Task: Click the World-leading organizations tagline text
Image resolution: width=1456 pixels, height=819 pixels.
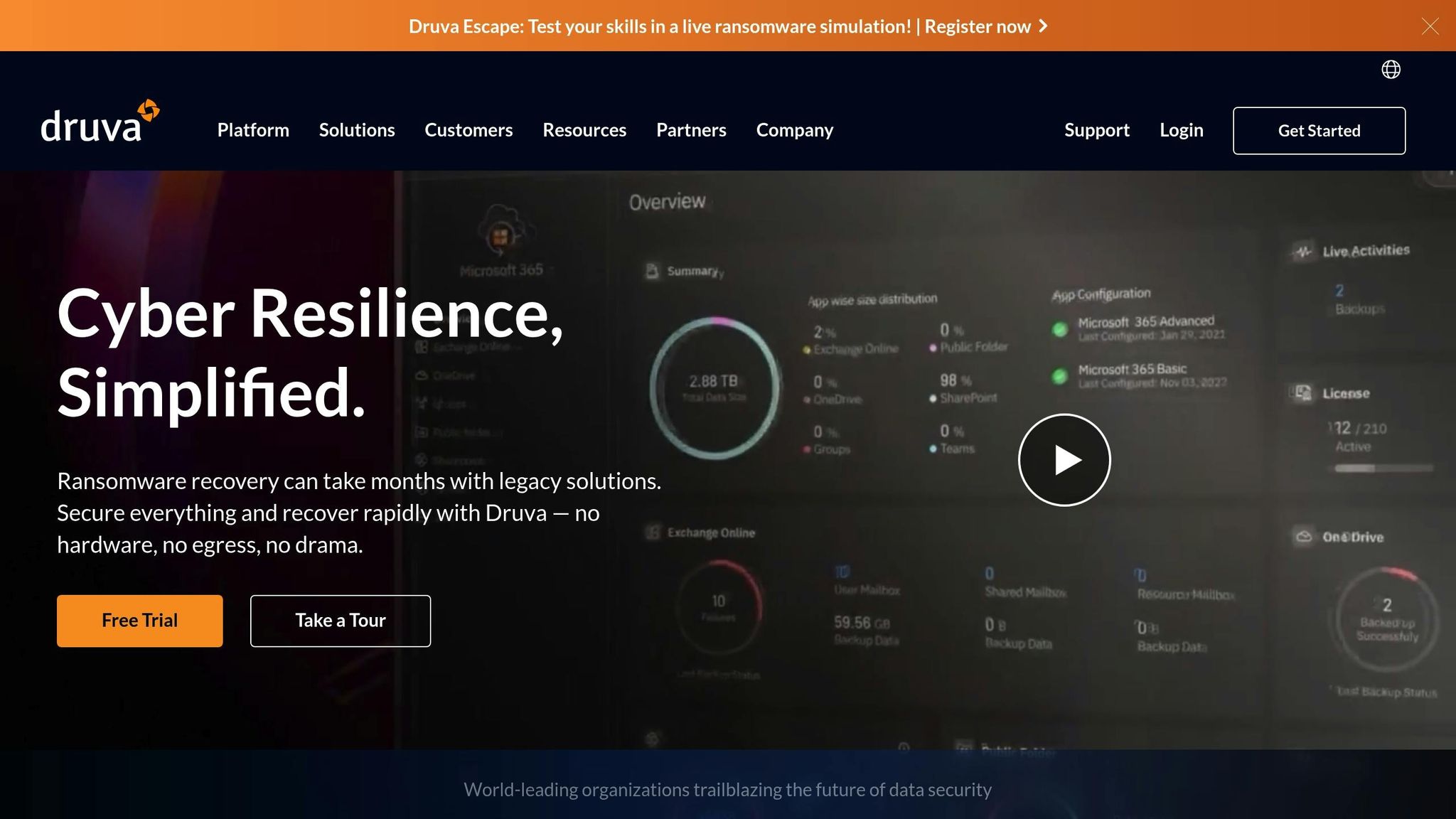Action: pos(728,790)
